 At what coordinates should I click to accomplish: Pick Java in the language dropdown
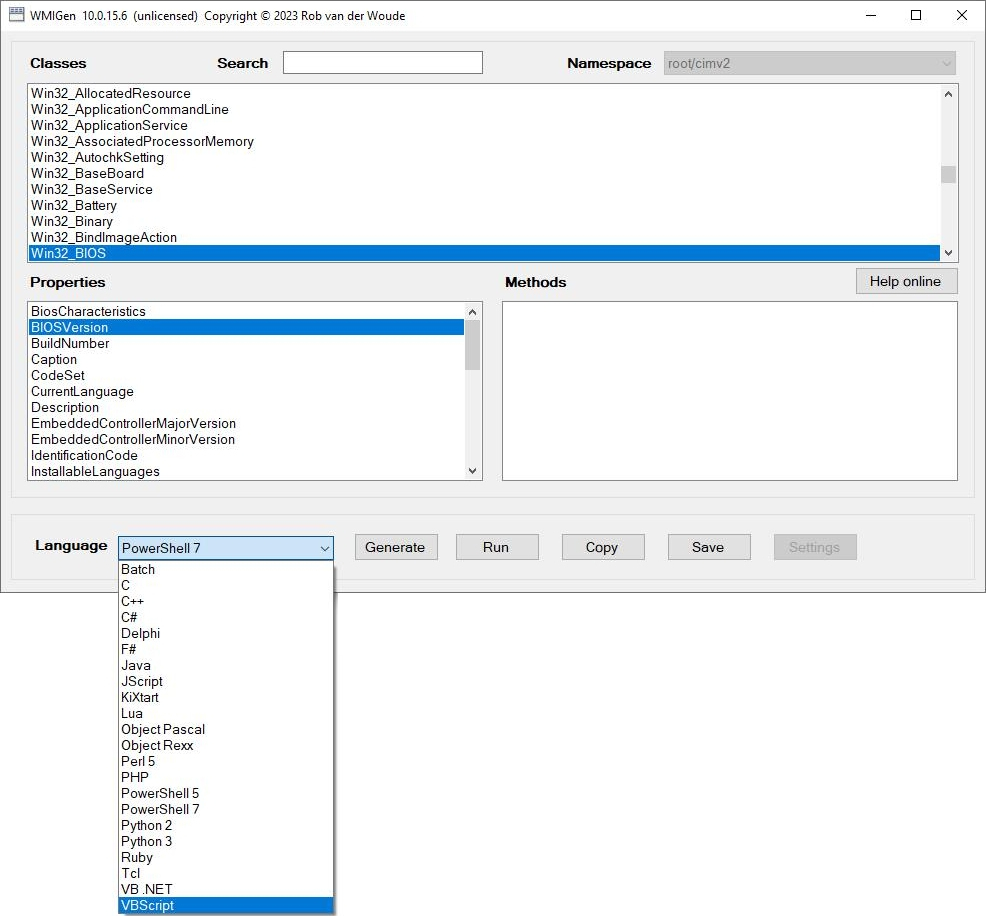pos(226,665)
